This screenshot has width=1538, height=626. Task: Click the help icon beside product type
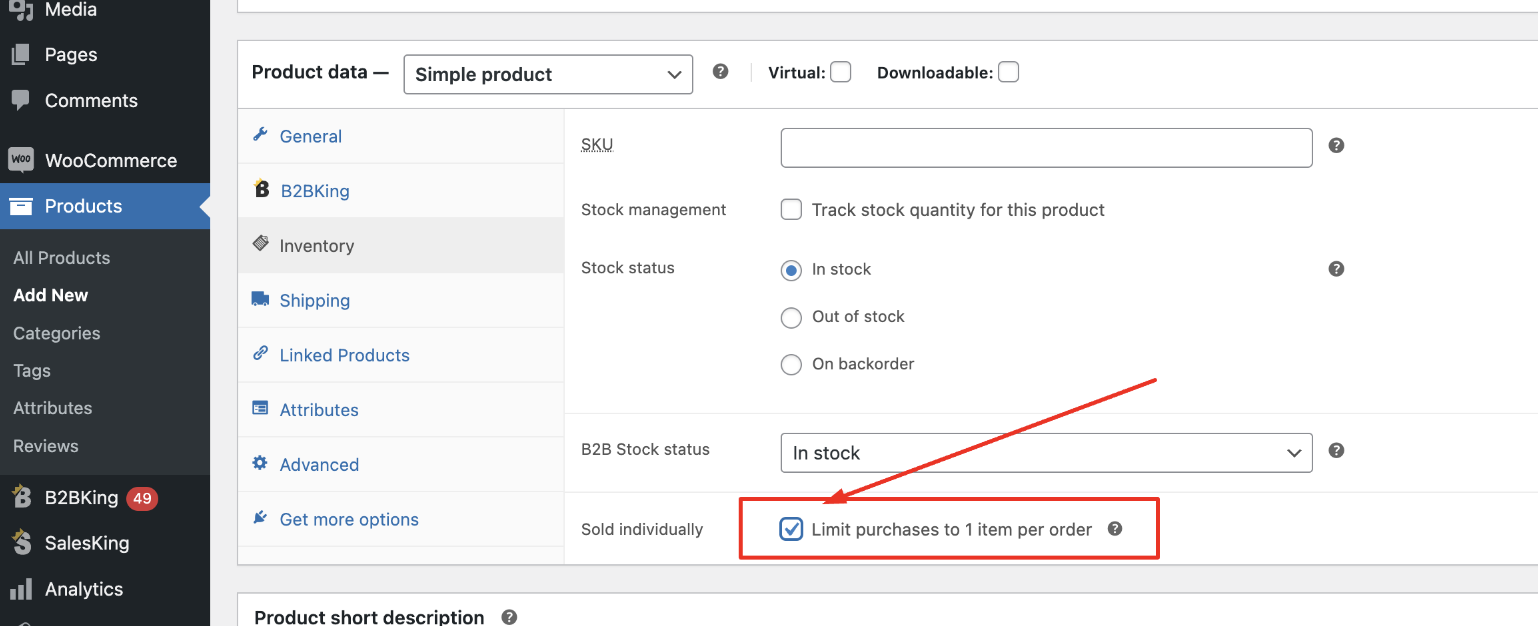pyautogui.click(x=720, y=72)
